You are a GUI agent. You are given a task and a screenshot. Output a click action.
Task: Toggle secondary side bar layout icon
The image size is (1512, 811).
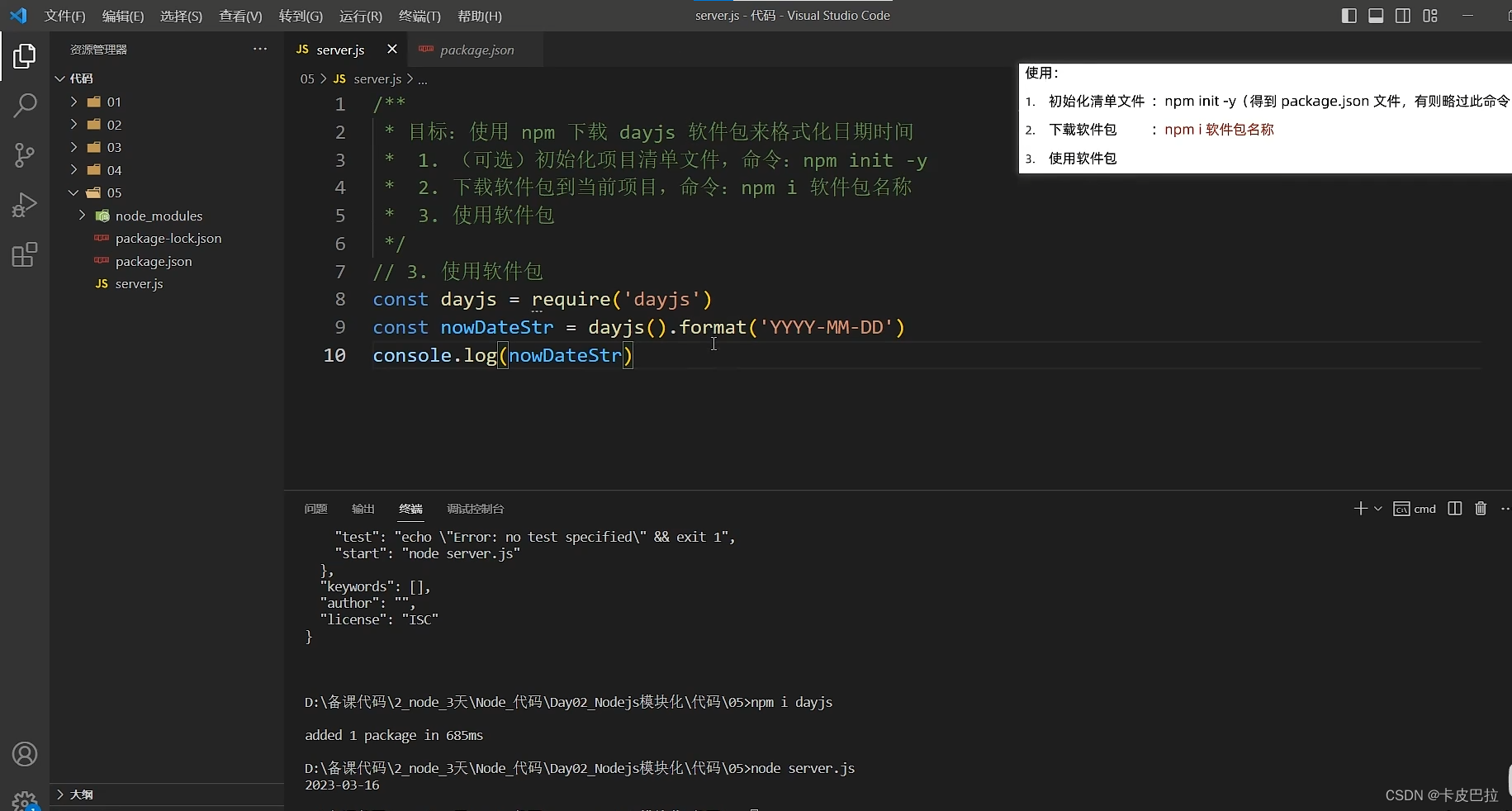point(1403,16)
